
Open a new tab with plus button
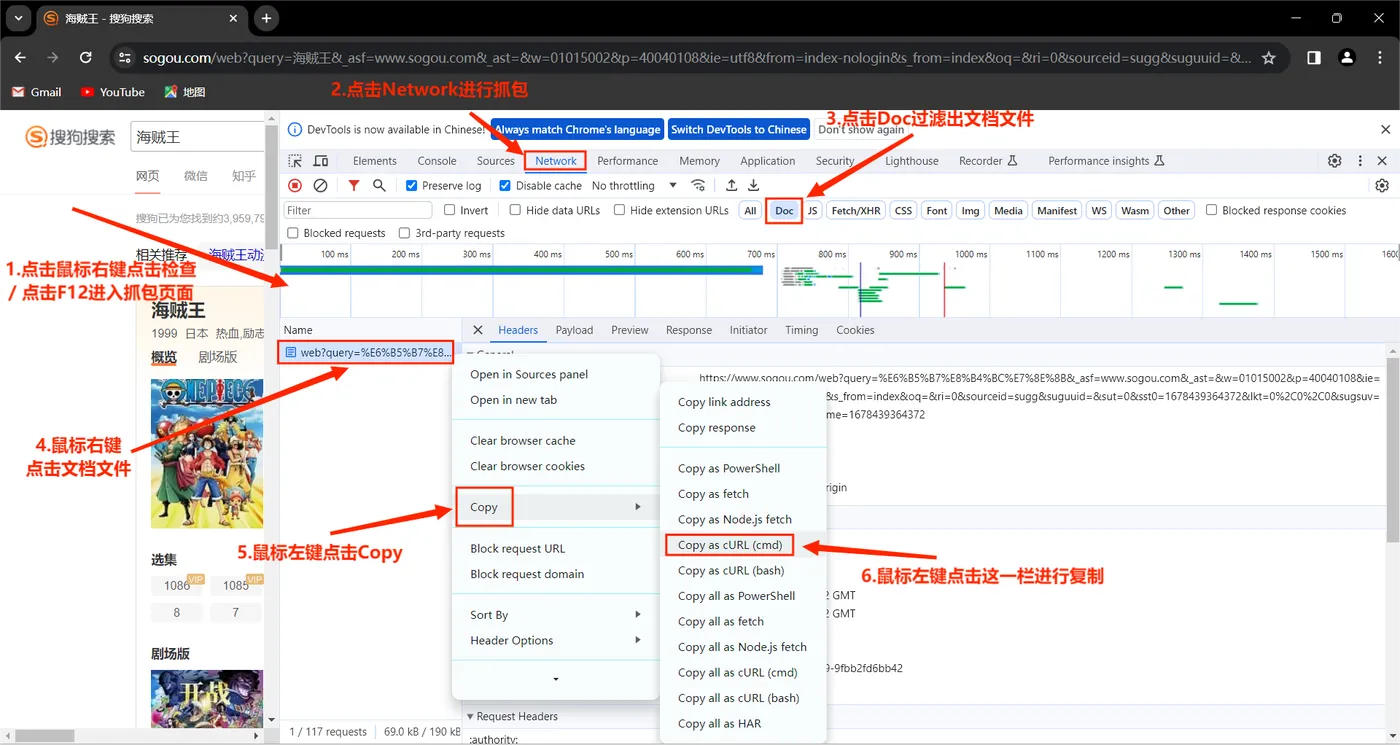coord(266,18)
